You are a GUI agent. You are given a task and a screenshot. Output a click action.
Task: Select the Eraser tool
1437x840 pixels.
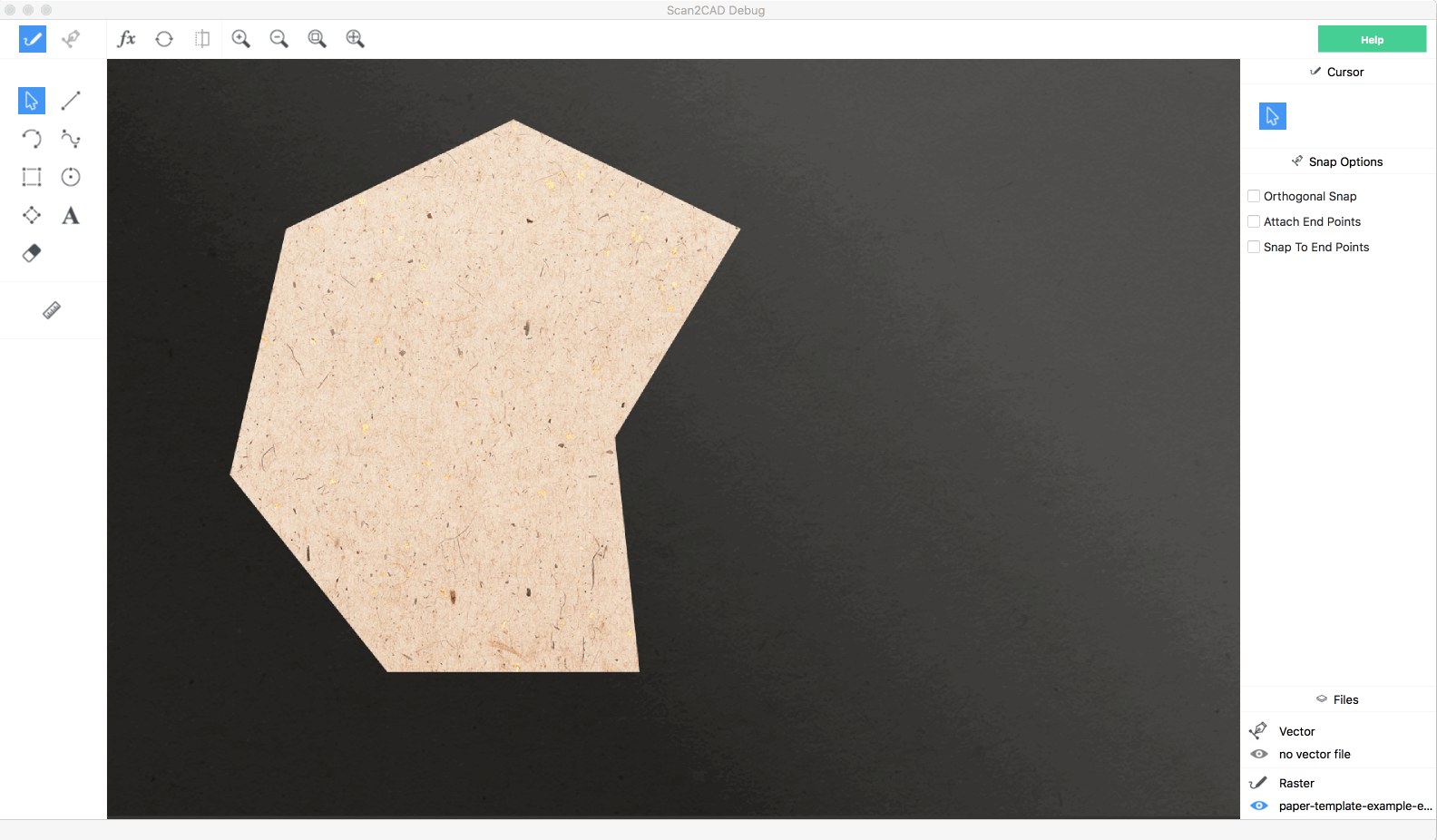(x=32, y=254)
